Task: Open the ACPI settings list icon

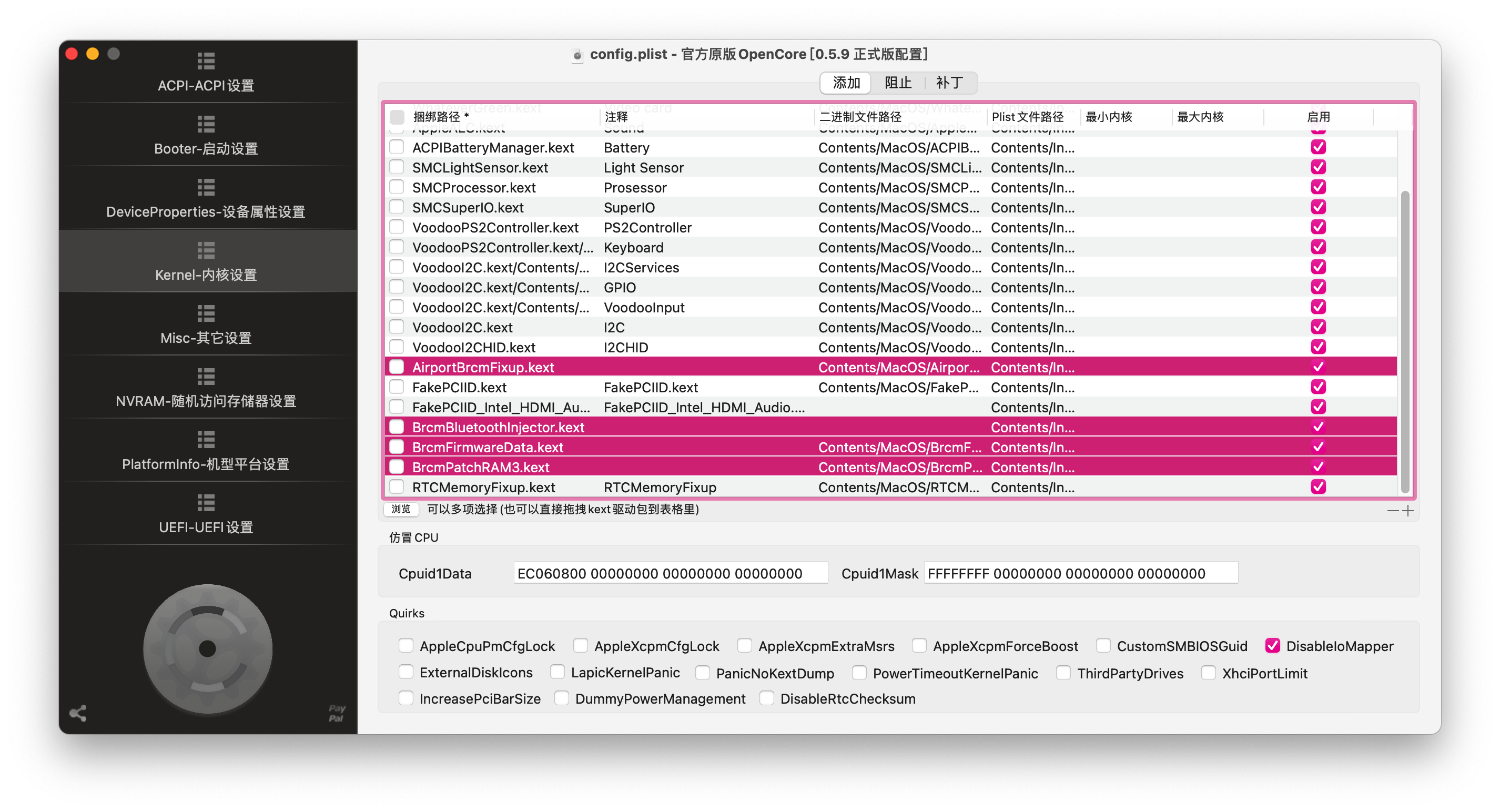Action: tap(206, 60)
